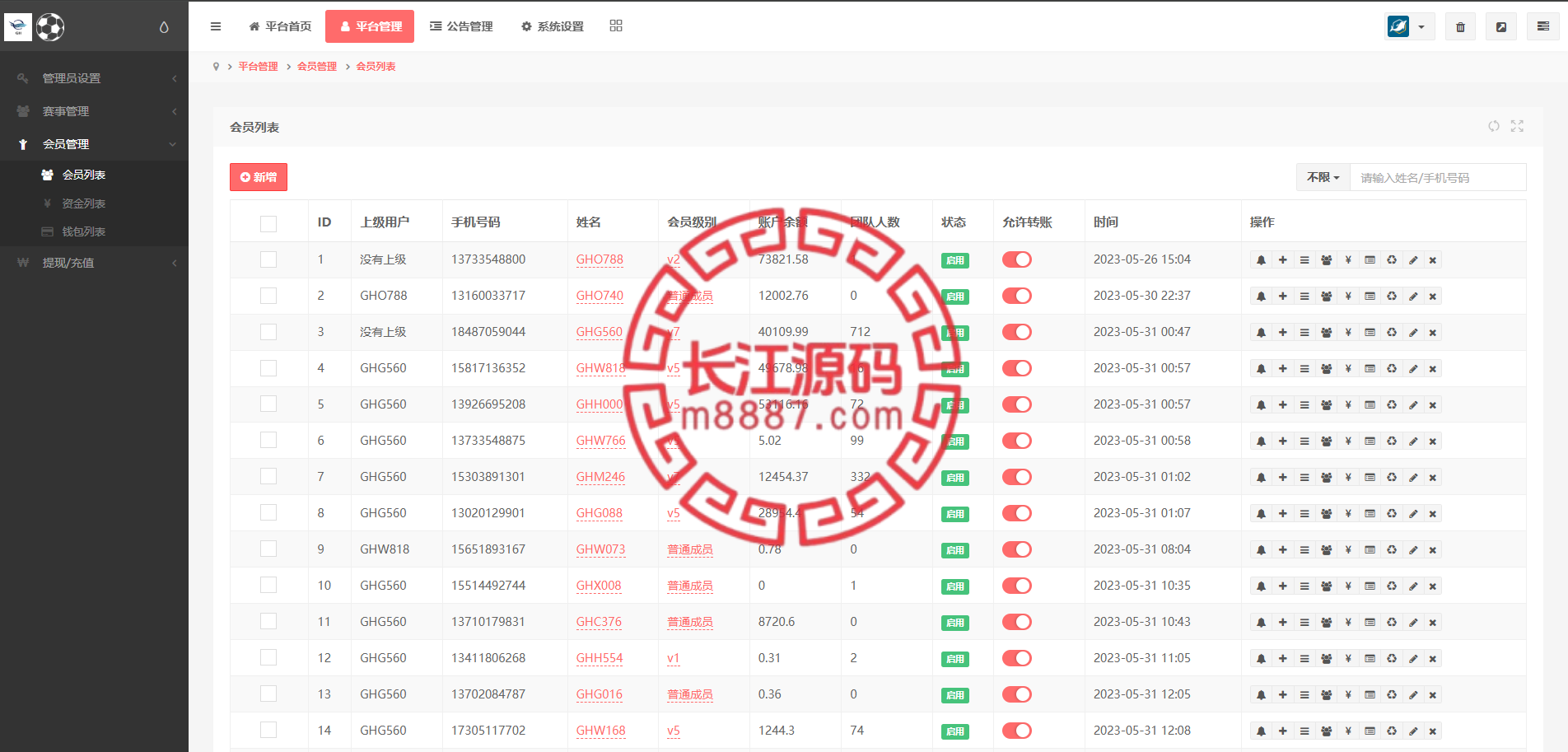The width and height of the screenshot is (1568, 752).
Task: Tick the select-all checkbox in table header
Action: (268, 223)
